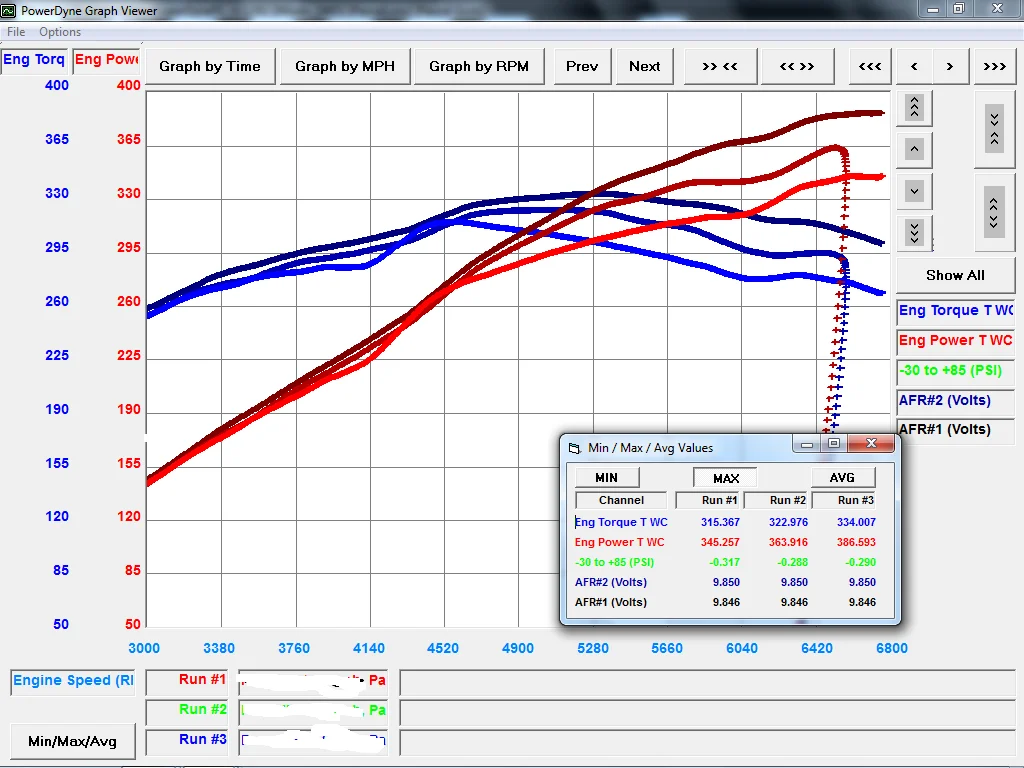
Task: Switch to Graph by MPH
Action: [x=345, y=66]
